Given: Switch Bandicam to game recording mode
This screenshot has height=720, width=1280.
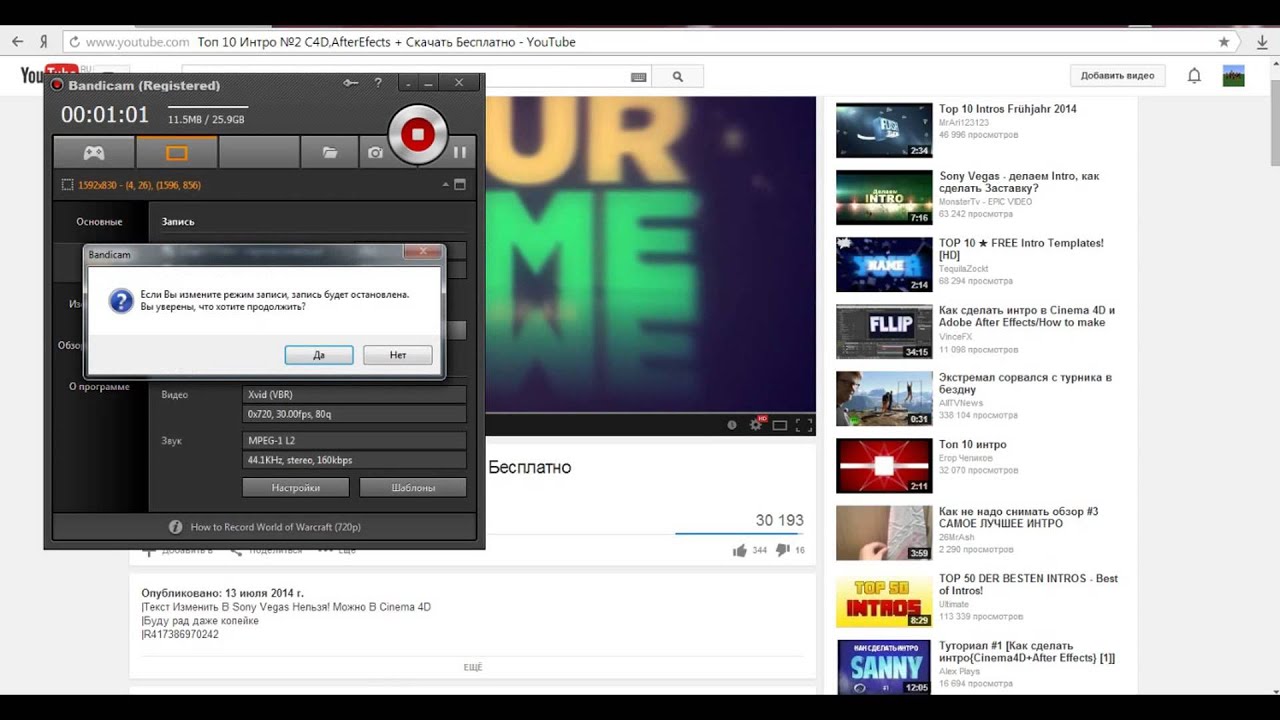Looking at the screenshot, I should [x=93, y=153].
